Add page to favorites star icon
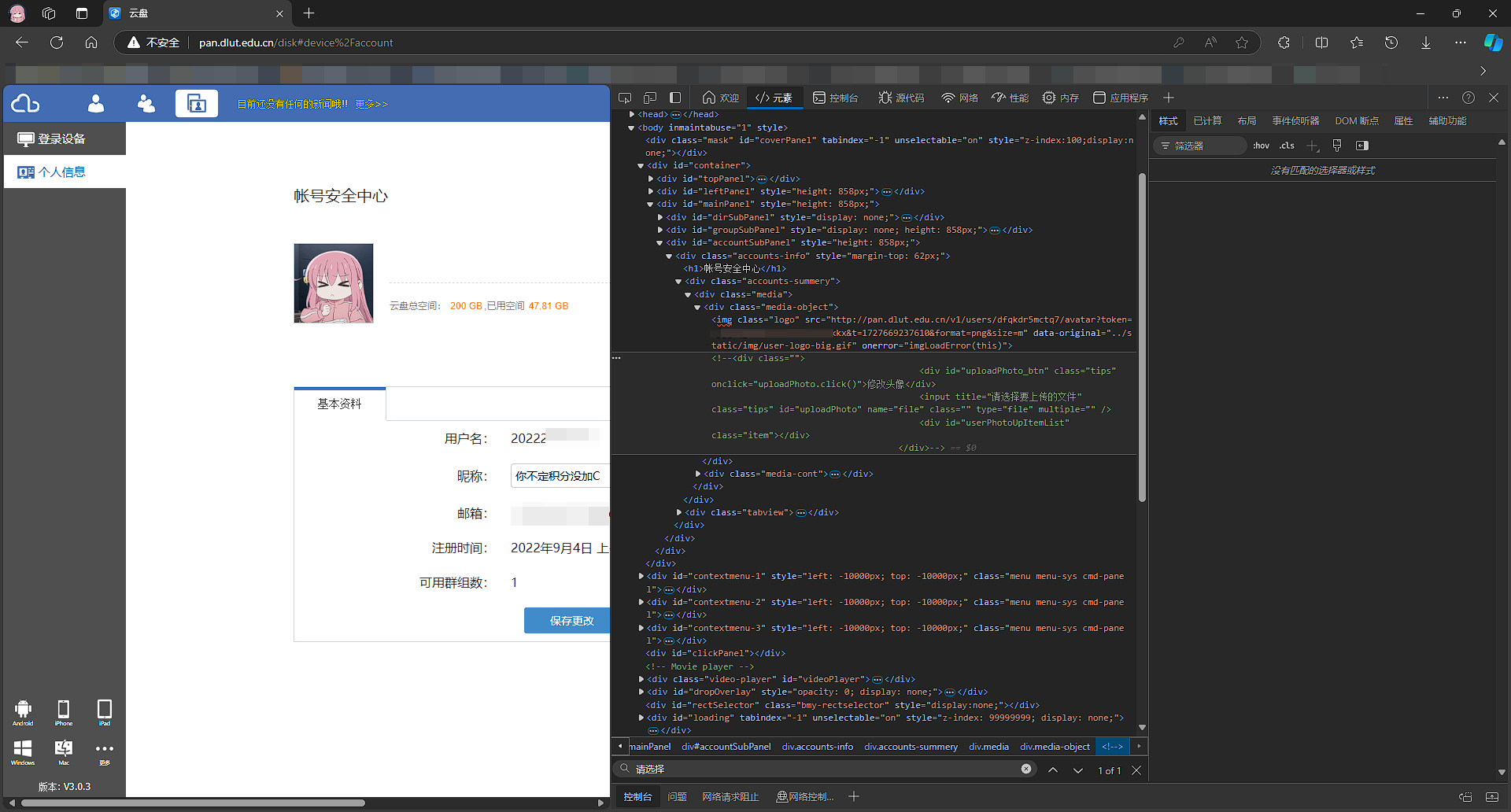 tap(1242, 42)
